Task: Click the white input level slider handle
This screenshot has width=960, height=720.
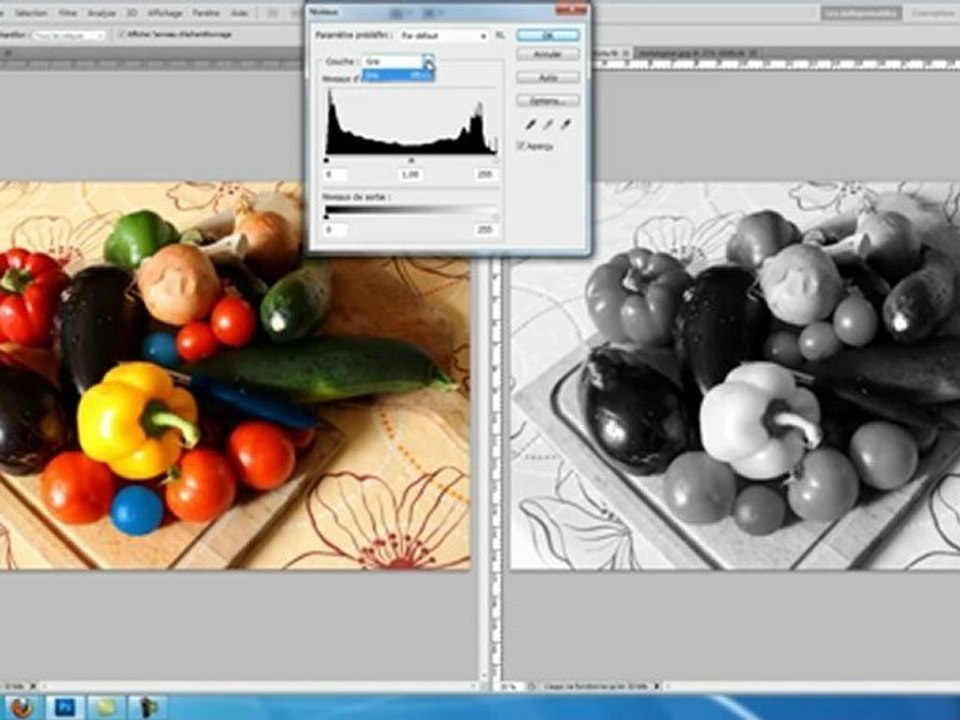Action: click(x=495, y=160)
